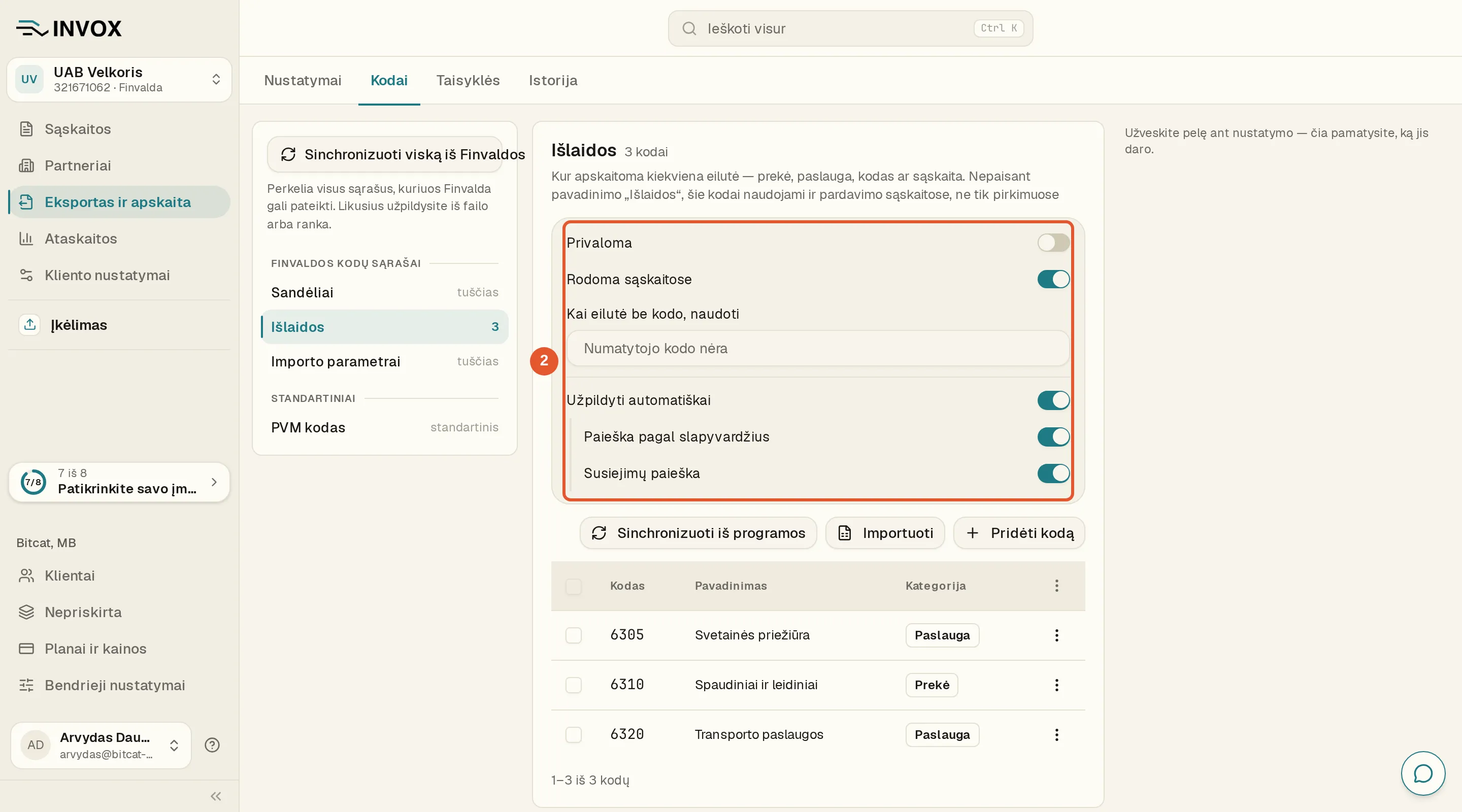
Task: Check the box for Spaudiniai ir leidiniai
Action: click(x=573, y=685)
